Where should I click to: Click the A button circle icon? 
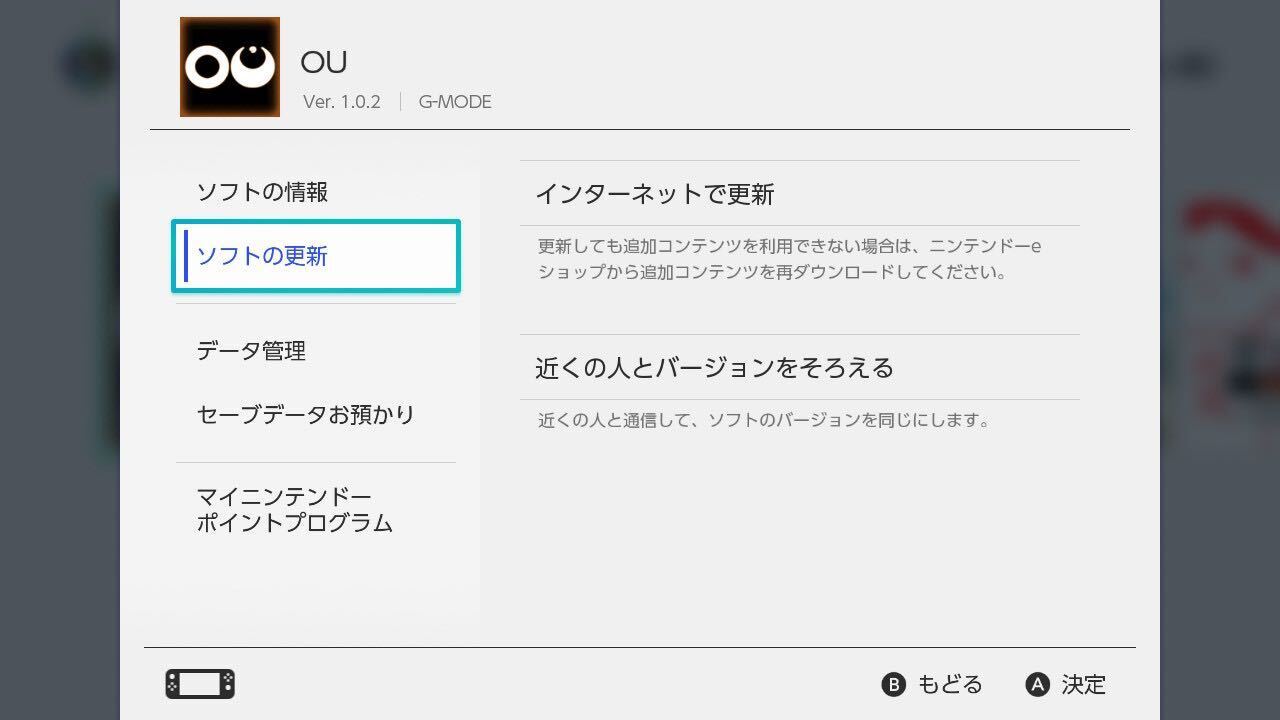coord(1038,684)
